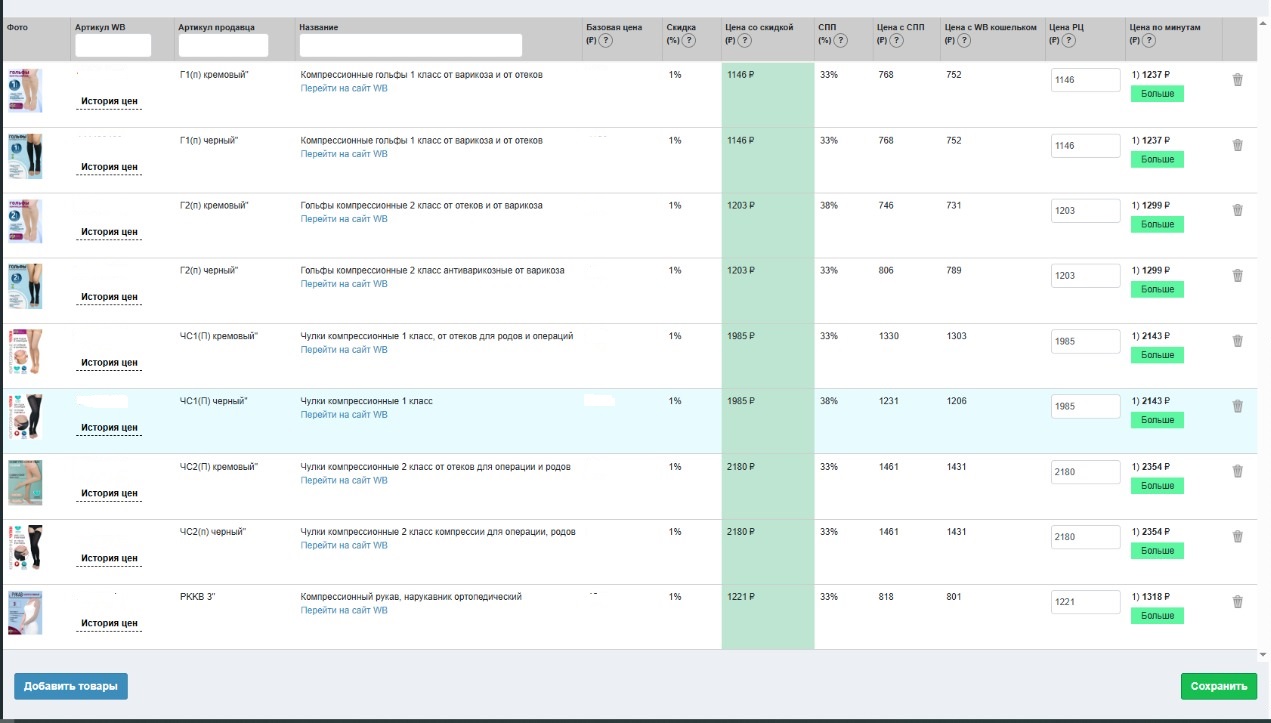Show more minute prices for Г2(п) черный

click(x=1157, y=289)
